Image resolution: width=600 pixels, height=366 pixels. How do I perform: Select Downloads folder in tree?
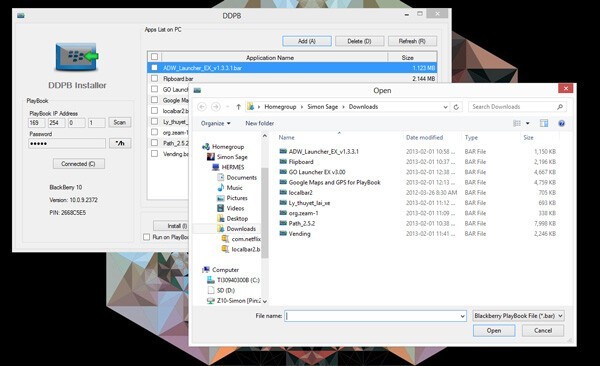click(241, 229)
